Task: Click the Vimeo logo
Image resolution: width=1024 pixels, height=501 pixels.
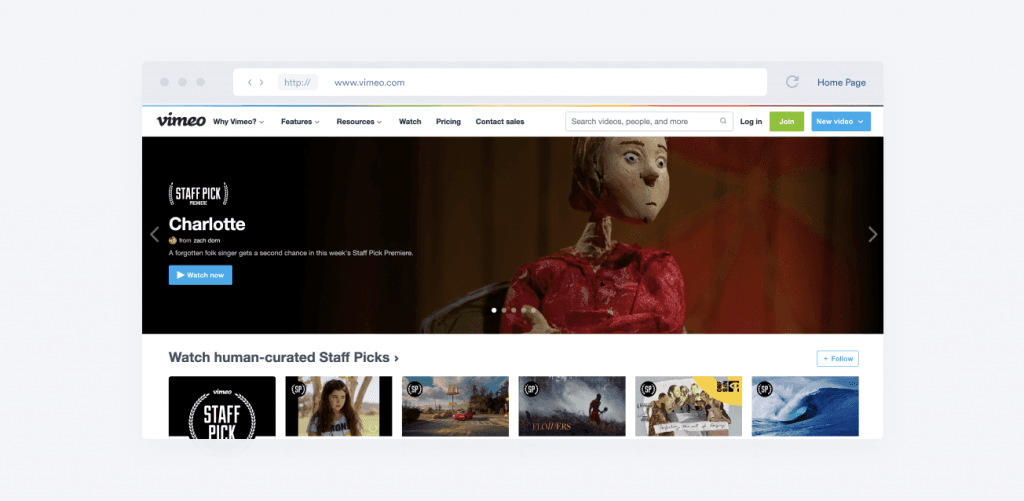Action: pyautogui.click(x=181, y=121)
